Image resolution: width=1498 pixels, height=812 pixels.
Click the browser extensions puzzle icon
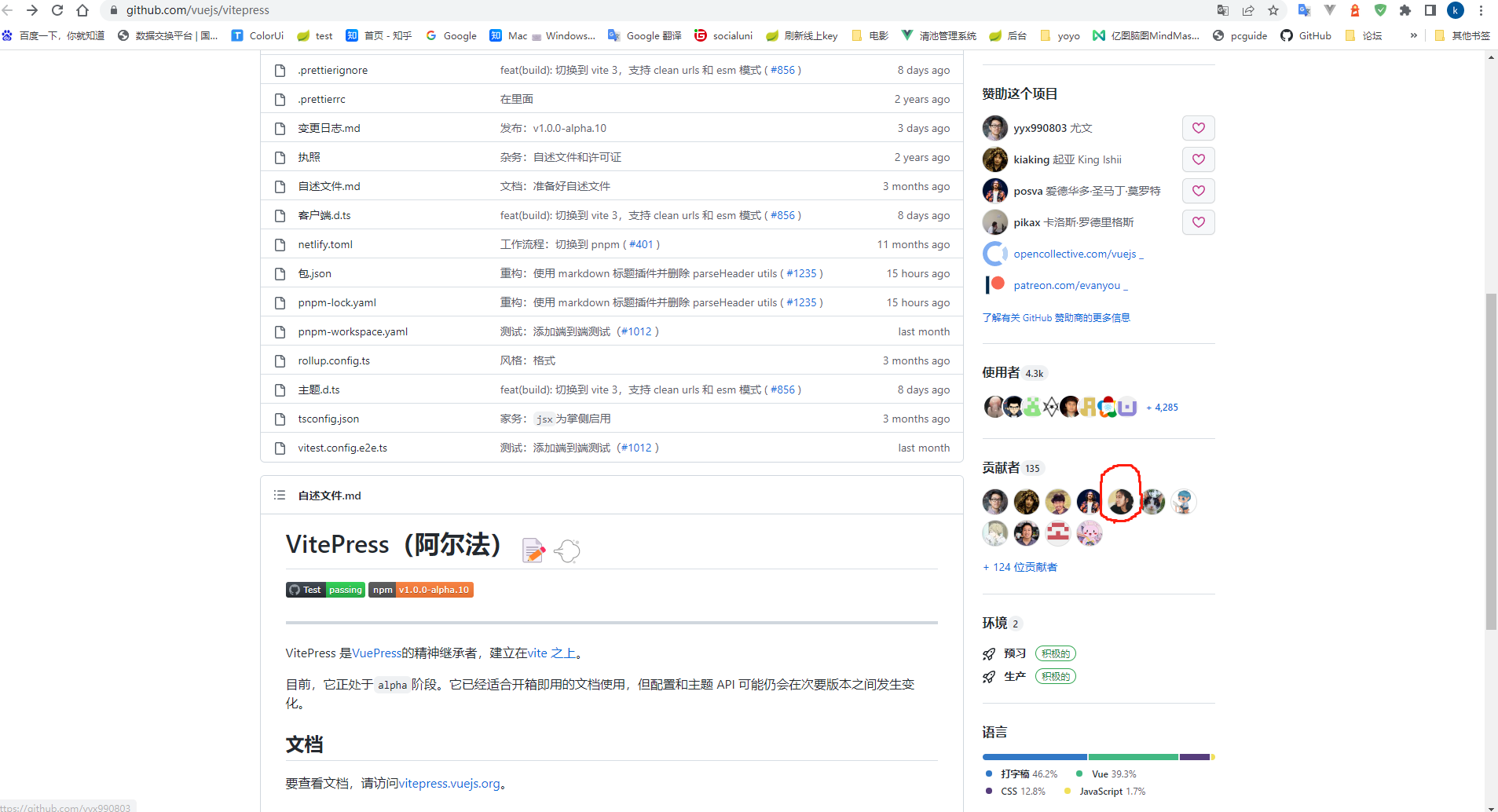point(1407,10)
